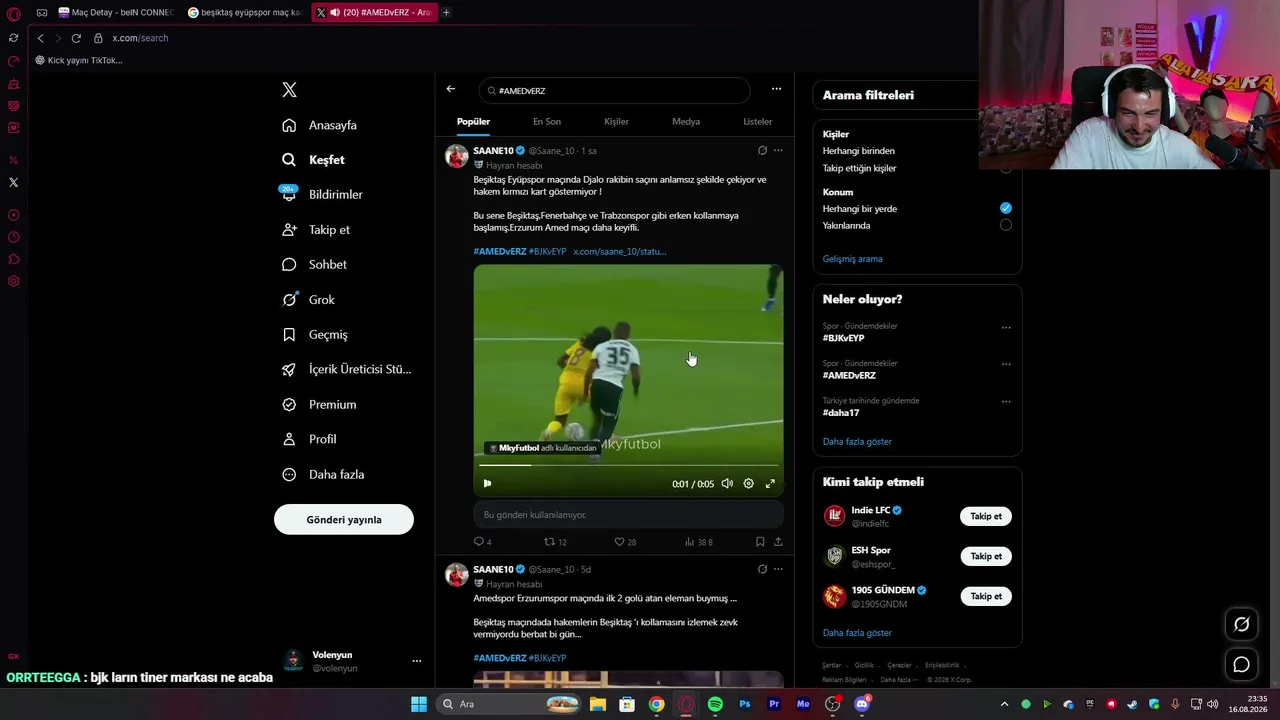Open Sohbet chat messages
Viewport: 1280px width, 720px height.
pyautogui.click(x=314, y=265)
